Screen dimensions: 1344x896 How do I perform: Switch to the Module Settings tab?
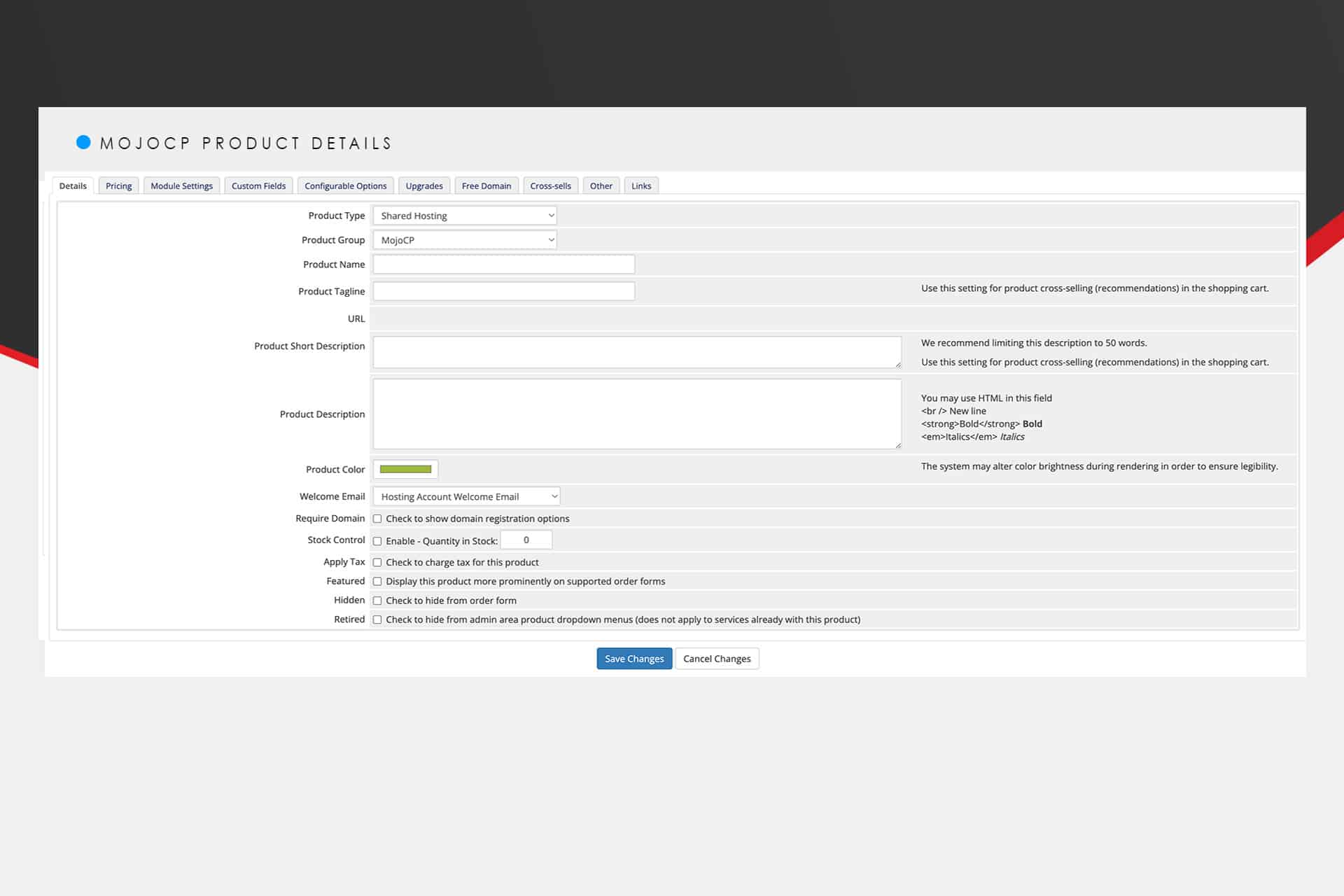pos(181,185)
